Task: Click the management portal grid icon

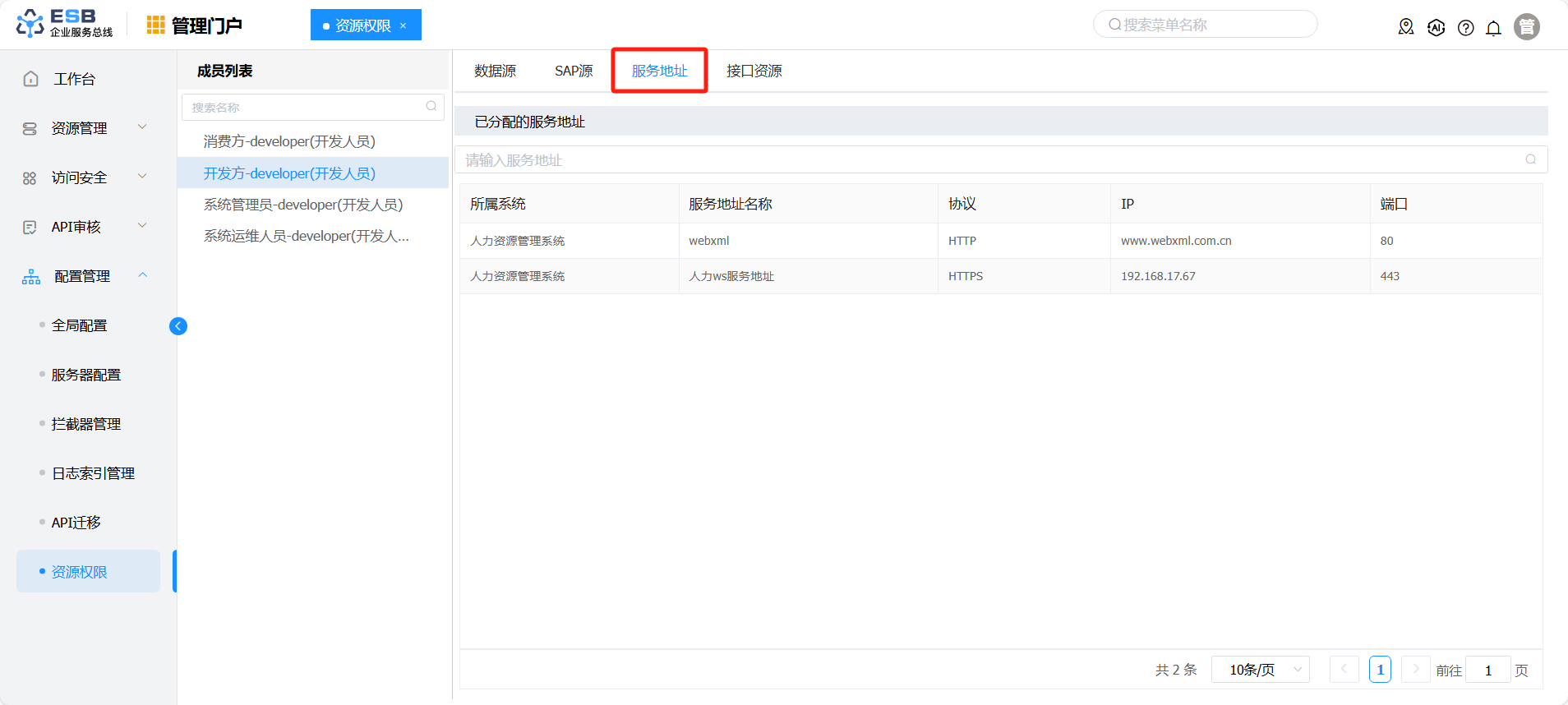Action: pyautogui.click(x=155, y=25)
